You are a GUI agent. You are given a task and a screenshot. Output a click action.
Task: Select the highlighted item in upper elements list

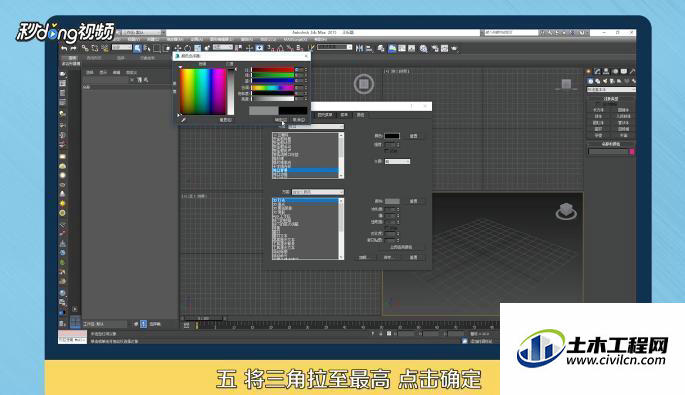pos(305,170)
